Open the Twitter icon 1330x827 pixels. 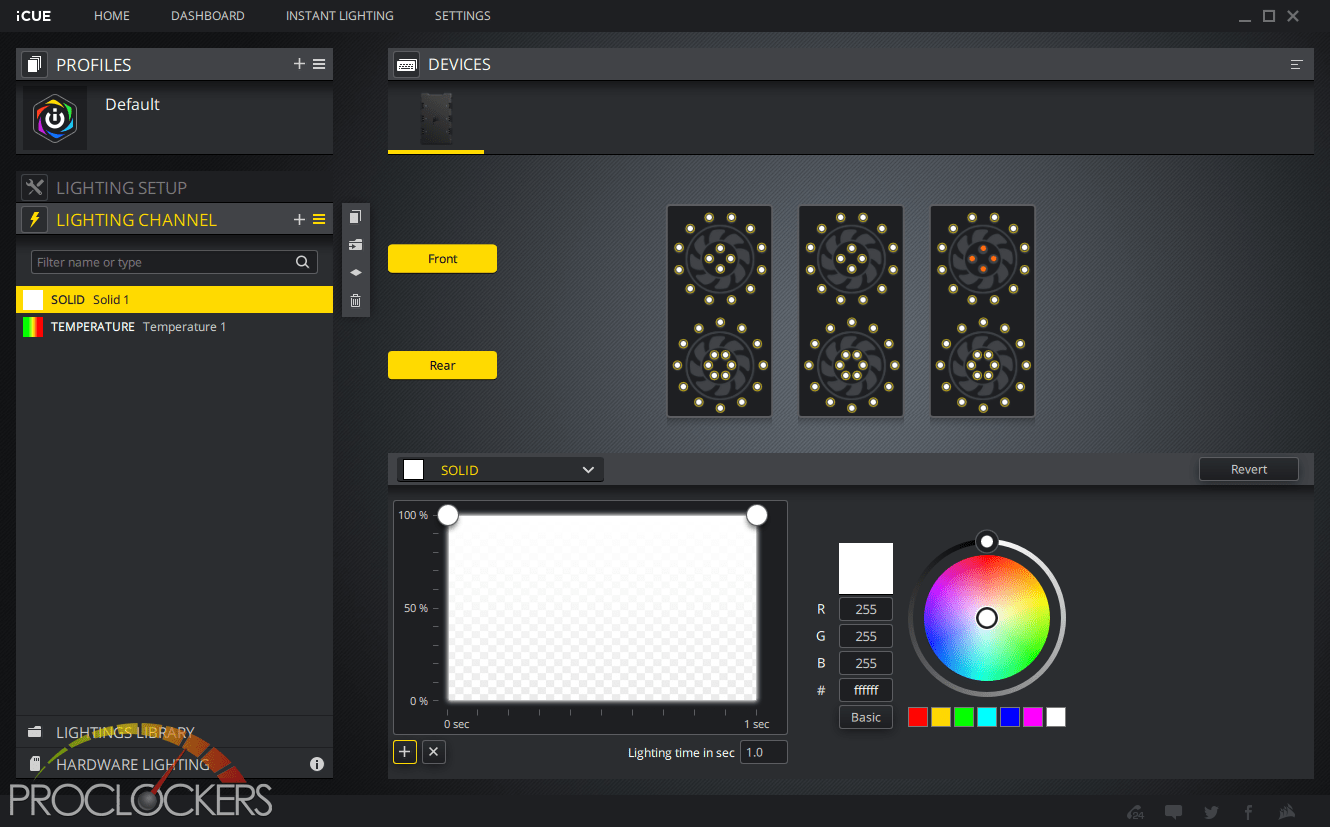[x=1212, y=812]
